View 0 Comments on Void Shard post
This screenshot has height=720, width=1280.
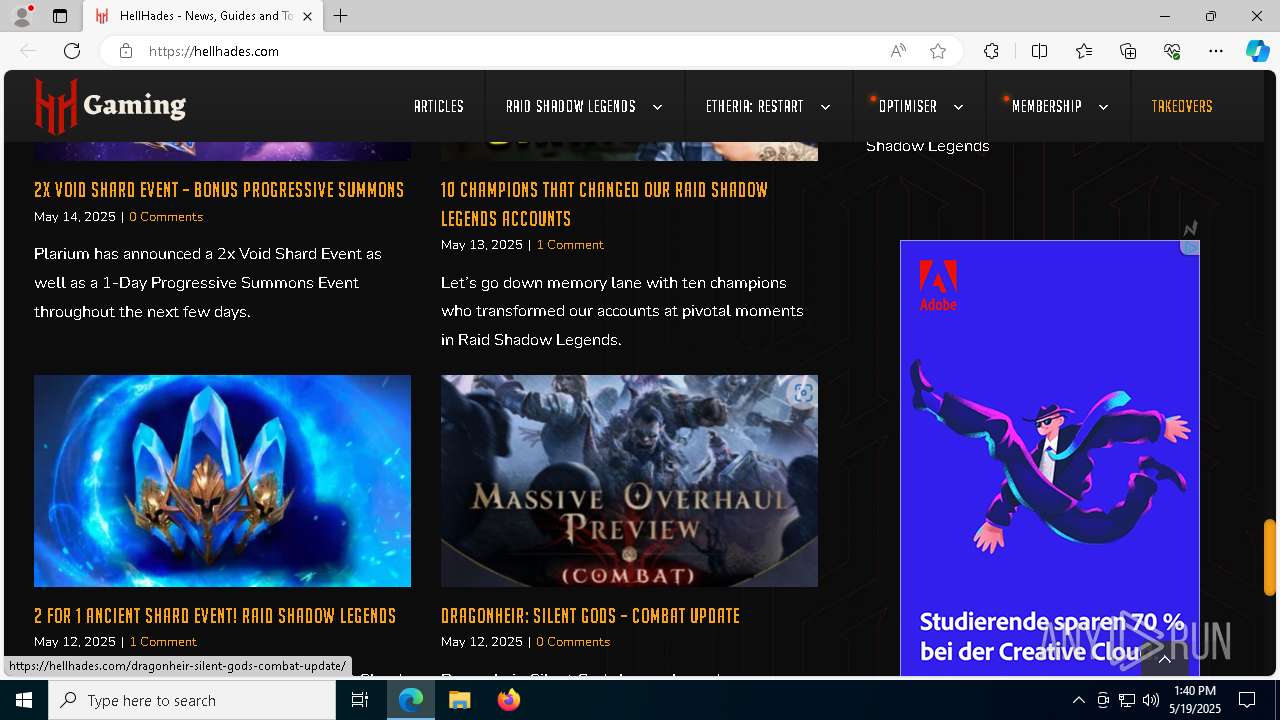166,217
